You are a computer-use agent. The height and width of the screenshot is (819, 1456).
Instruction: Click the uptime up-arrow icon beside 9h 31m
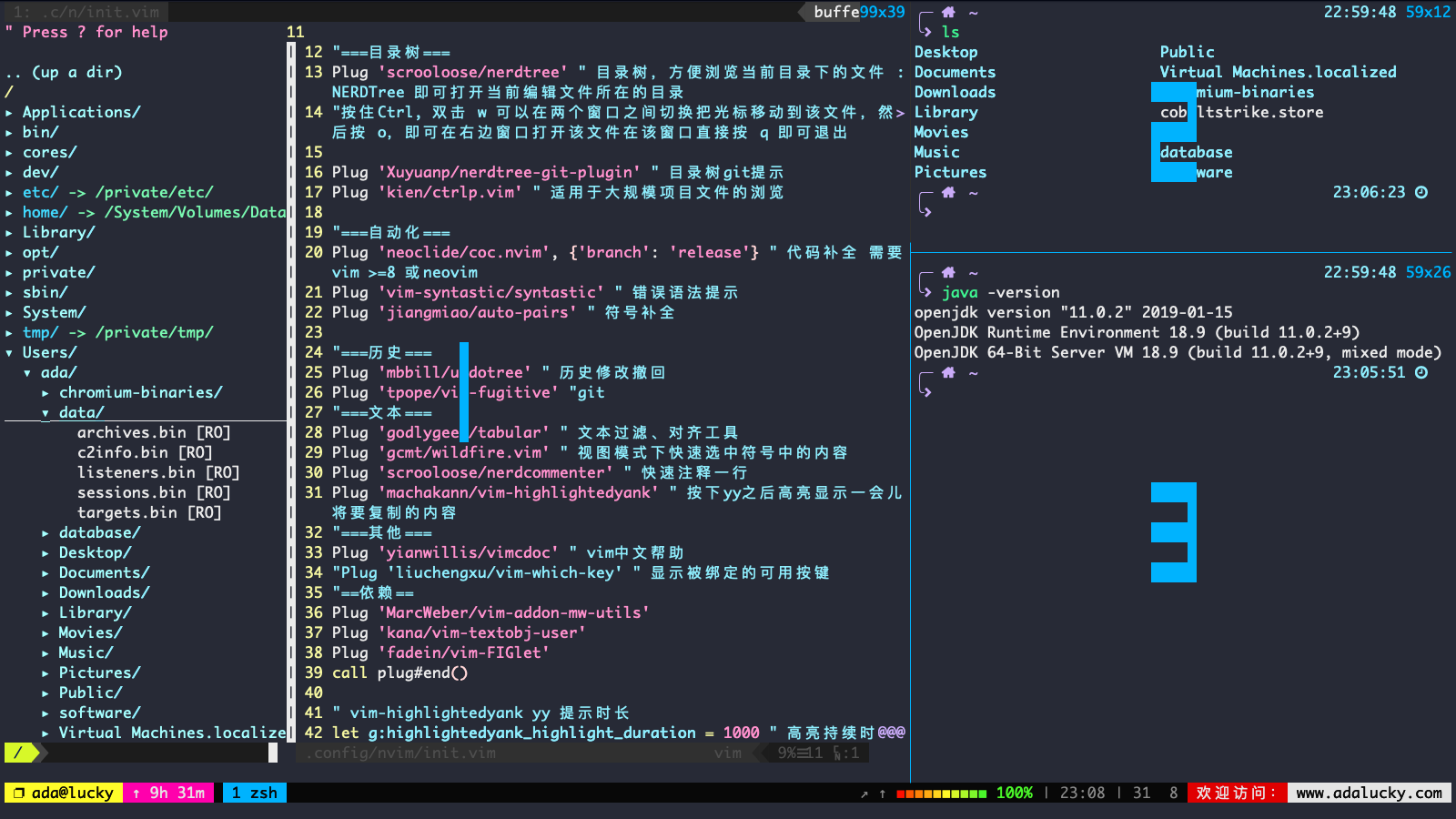135,793
